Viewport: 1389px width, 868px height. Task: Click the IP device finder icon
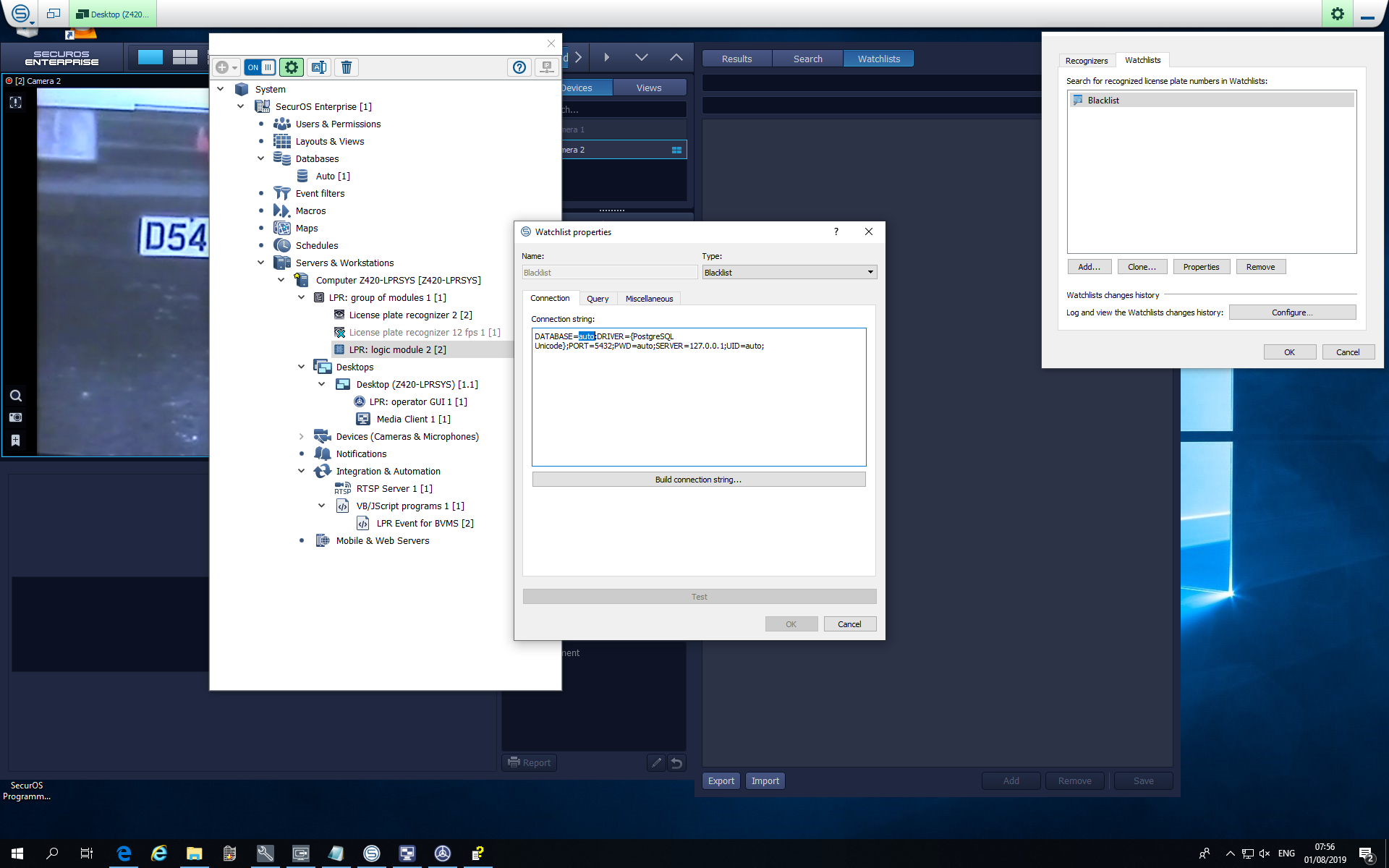click(x=547, y=67)
